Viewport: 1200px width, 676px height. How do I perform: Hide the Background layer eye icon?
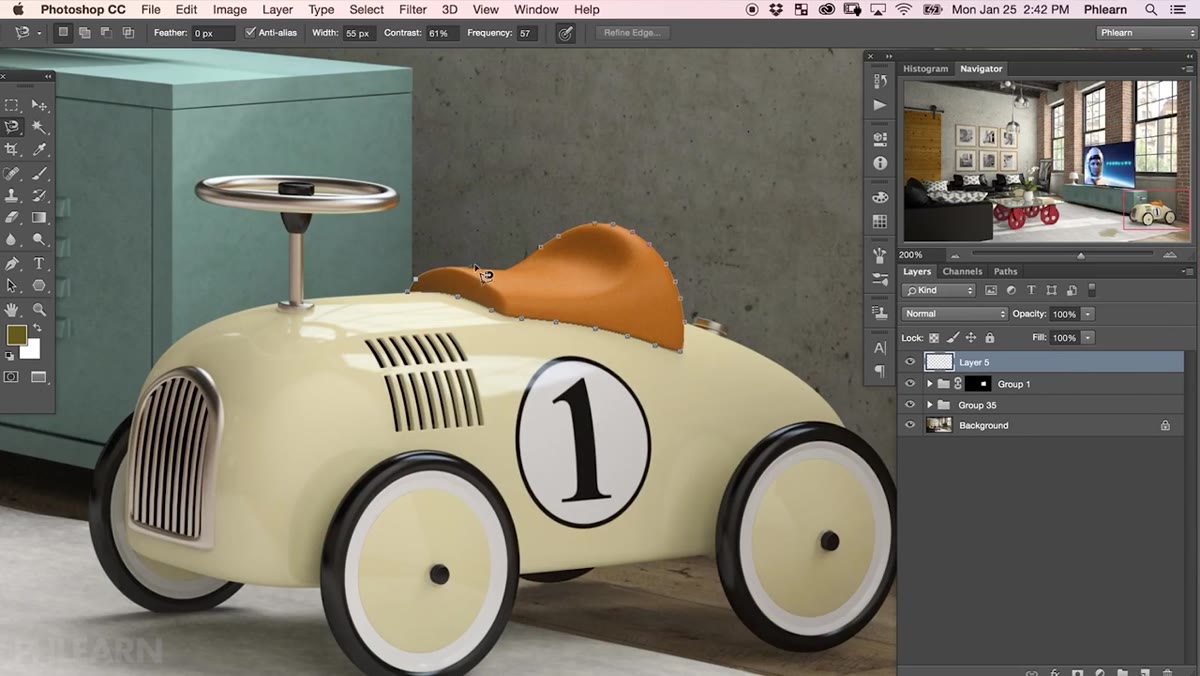(909, 425)
